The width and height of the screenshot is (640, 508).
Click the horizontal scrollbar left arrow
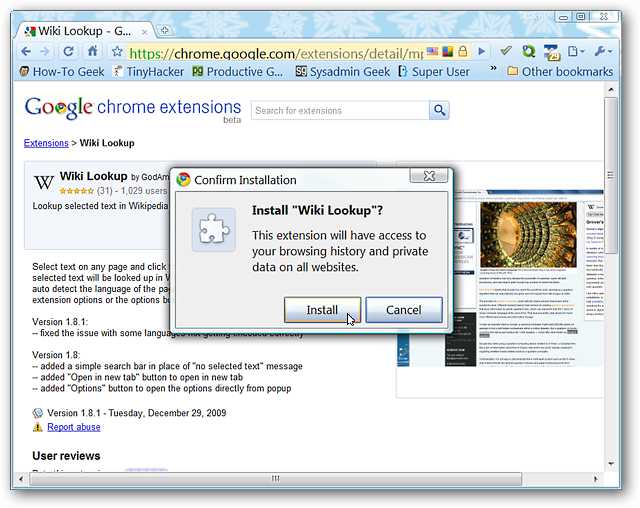pyautogui.click(x=20, y=479)
